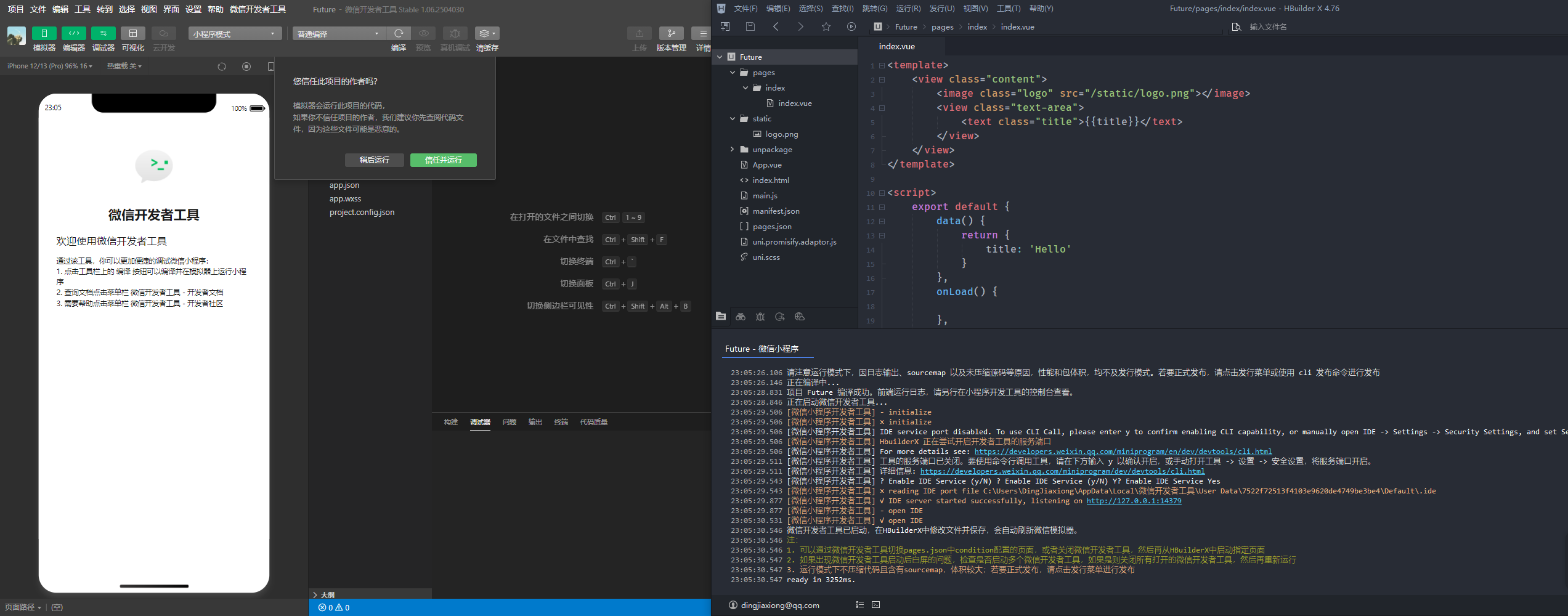Click the star bookmark icon in HBuilder toolbar
This screenshot has width=1568, height=616.
[826, 26]
